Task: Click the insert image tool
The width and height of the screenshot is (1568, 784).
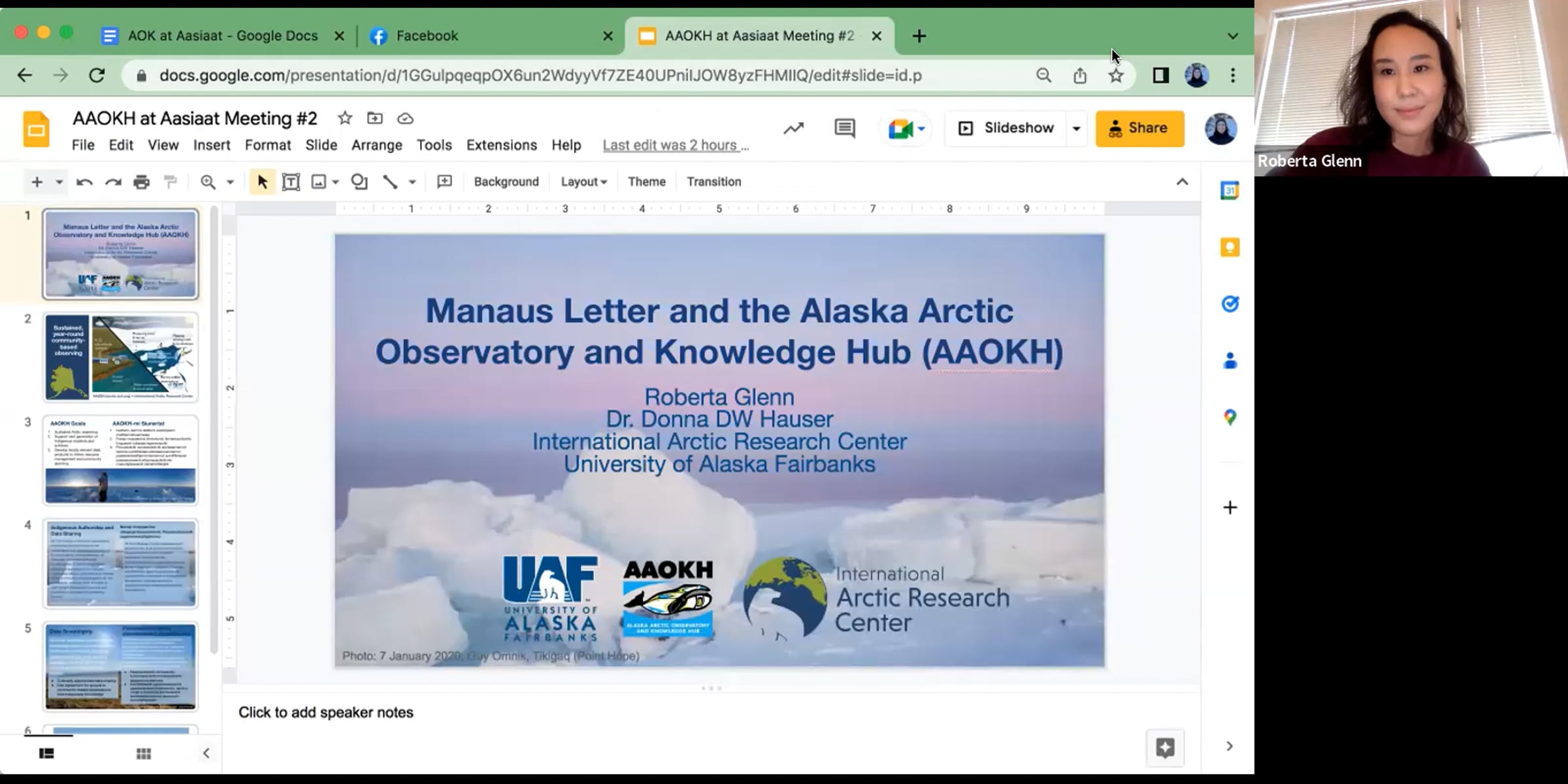Action: (318, 182)
